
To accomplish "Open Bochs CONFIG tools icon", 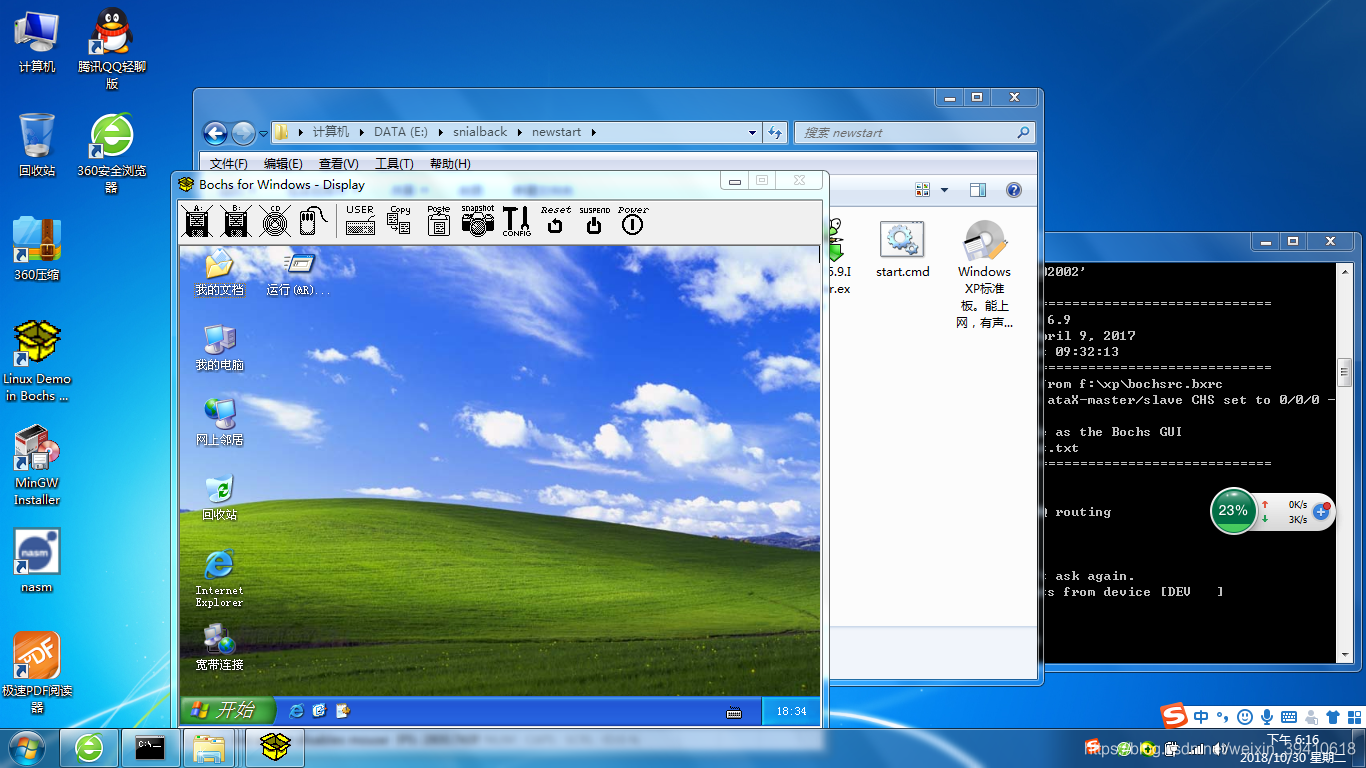I will (x=516, y=221).
